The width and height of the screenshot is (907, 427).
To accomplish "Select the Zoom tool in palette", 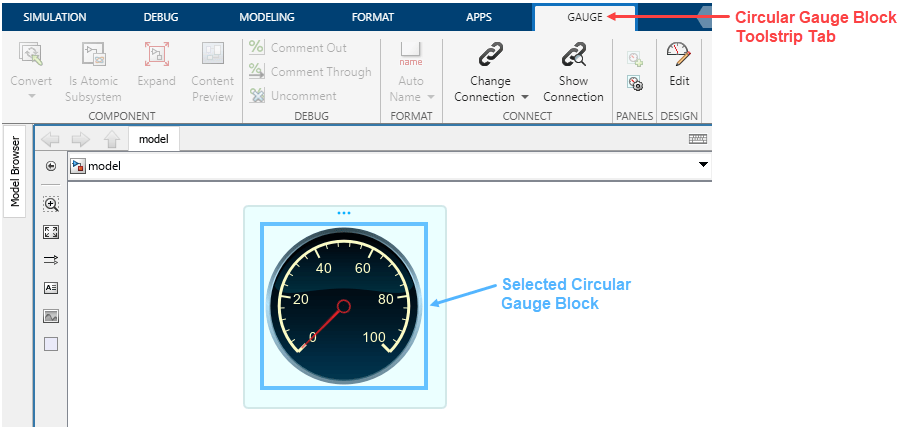I will pyautogui.click(x=51, y=204).
